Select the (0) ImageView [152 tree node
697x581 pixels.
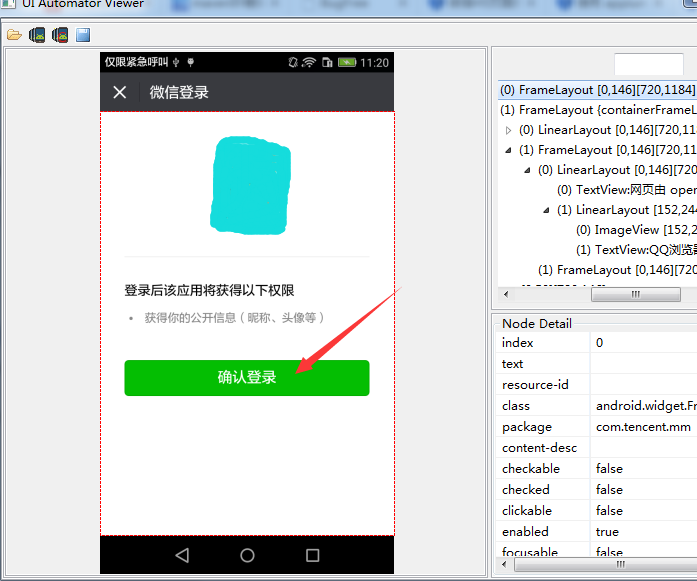pos(636,230)
